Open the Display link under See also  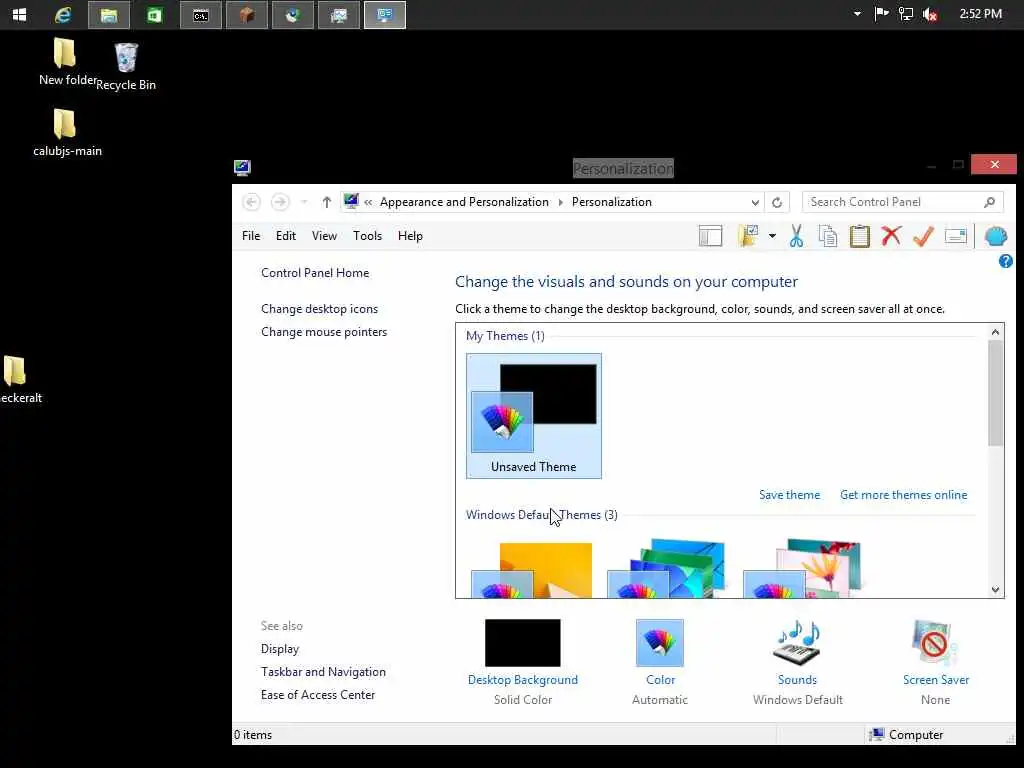tap(280, 649)
